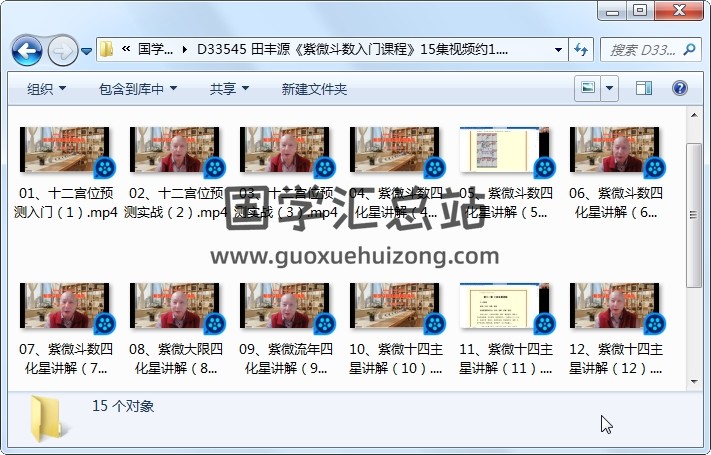Viewport: 711px width, 455px height.
Task: Click the Back navigation arrow button
Action: [x=26, y=49]
